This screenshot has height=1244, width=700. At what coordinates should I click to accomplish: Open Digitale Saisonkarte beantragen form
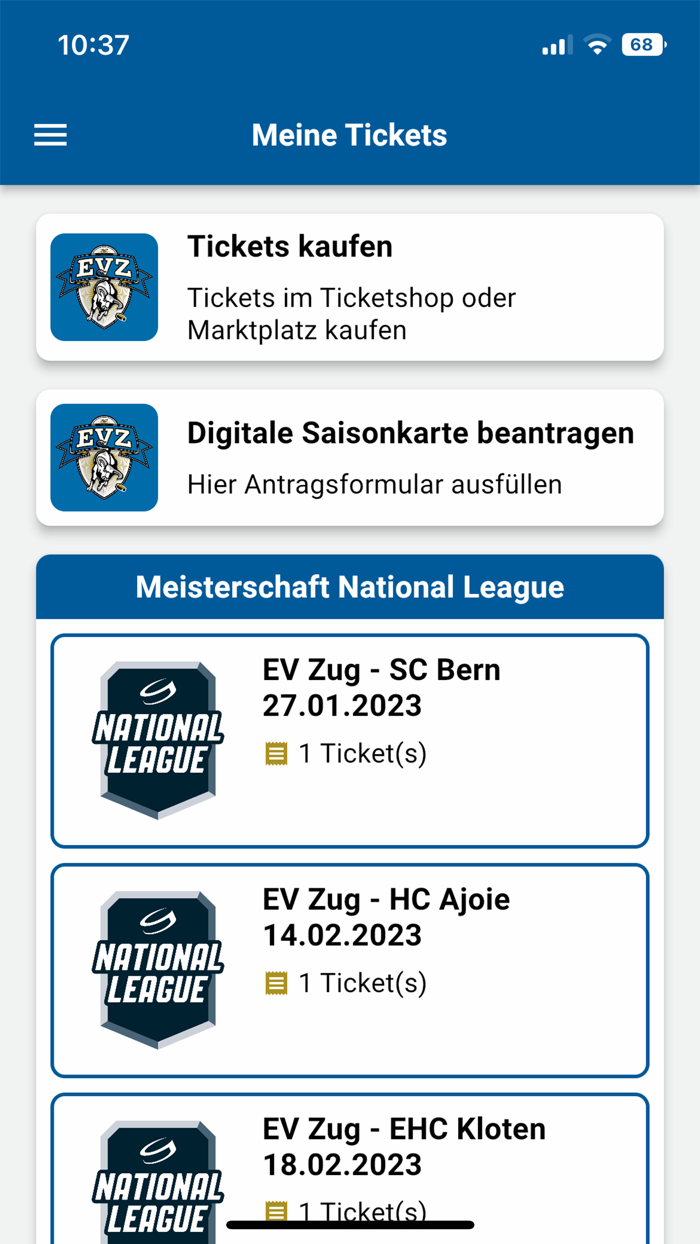pos(350,457)
